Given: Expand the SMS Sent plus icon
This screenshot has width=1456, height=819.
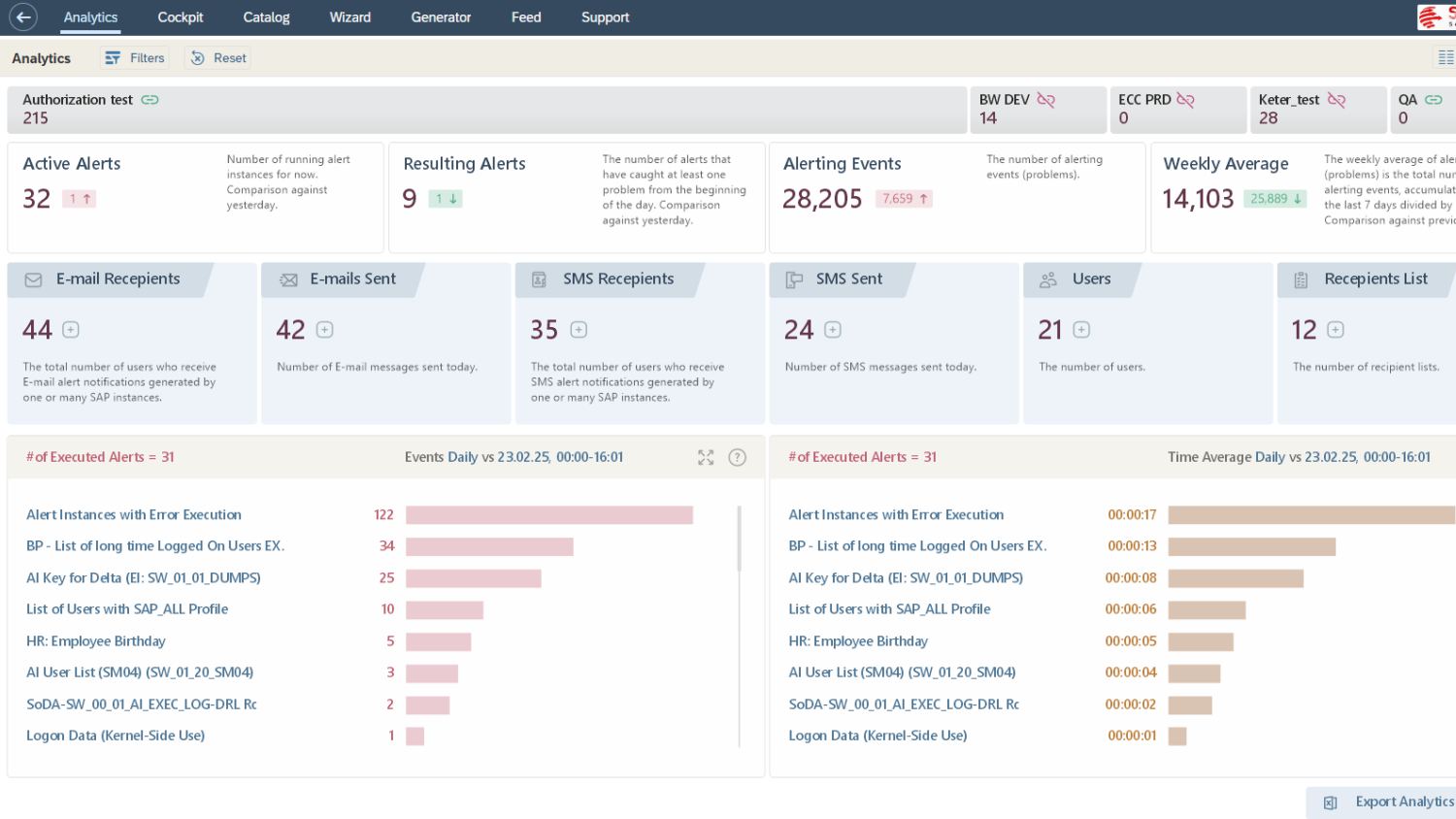Looking at the screenshot, I should click(x=833, y=330).
